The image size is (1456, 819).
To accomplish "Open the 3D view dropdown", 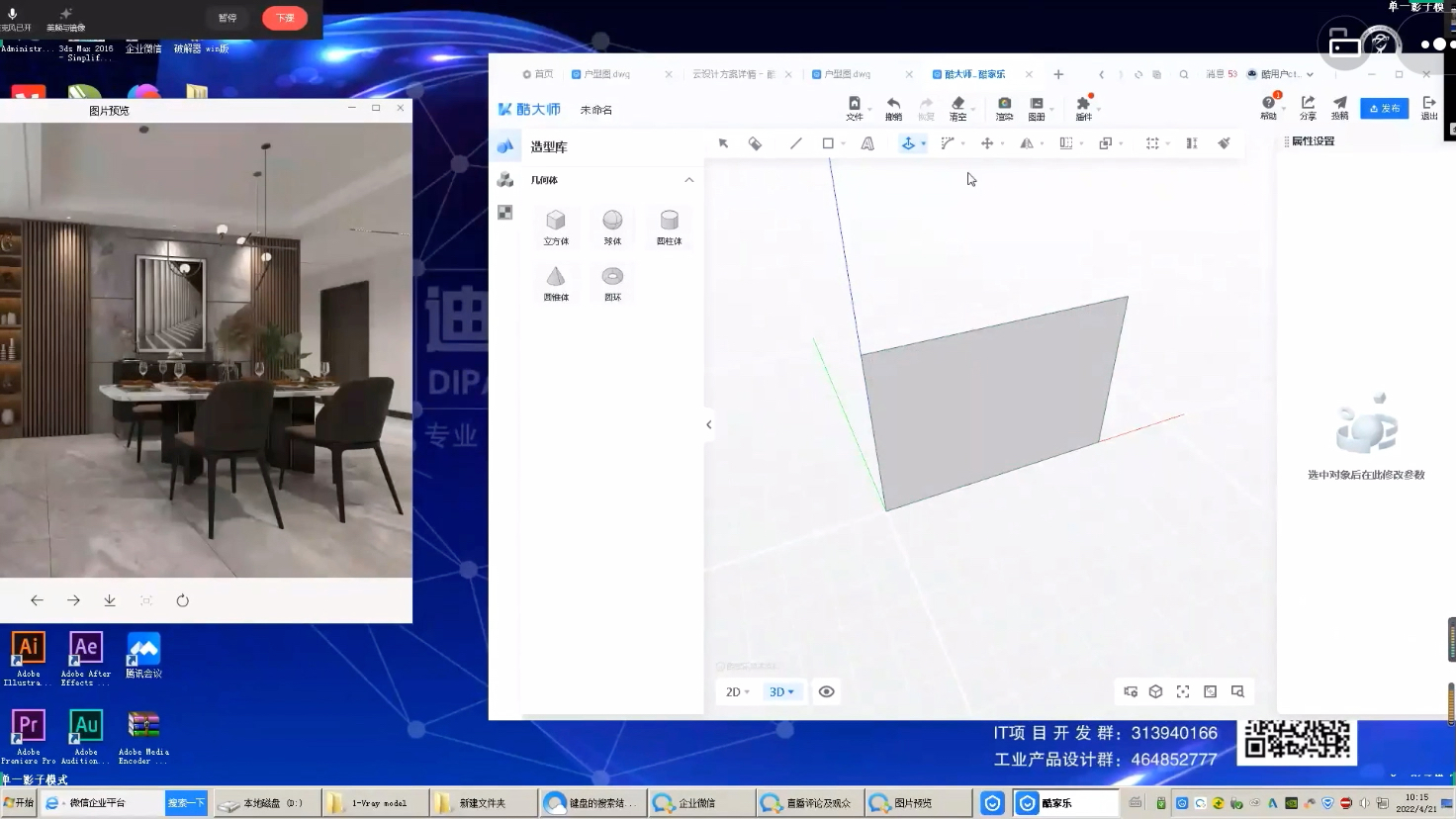I will coord(781,691).
